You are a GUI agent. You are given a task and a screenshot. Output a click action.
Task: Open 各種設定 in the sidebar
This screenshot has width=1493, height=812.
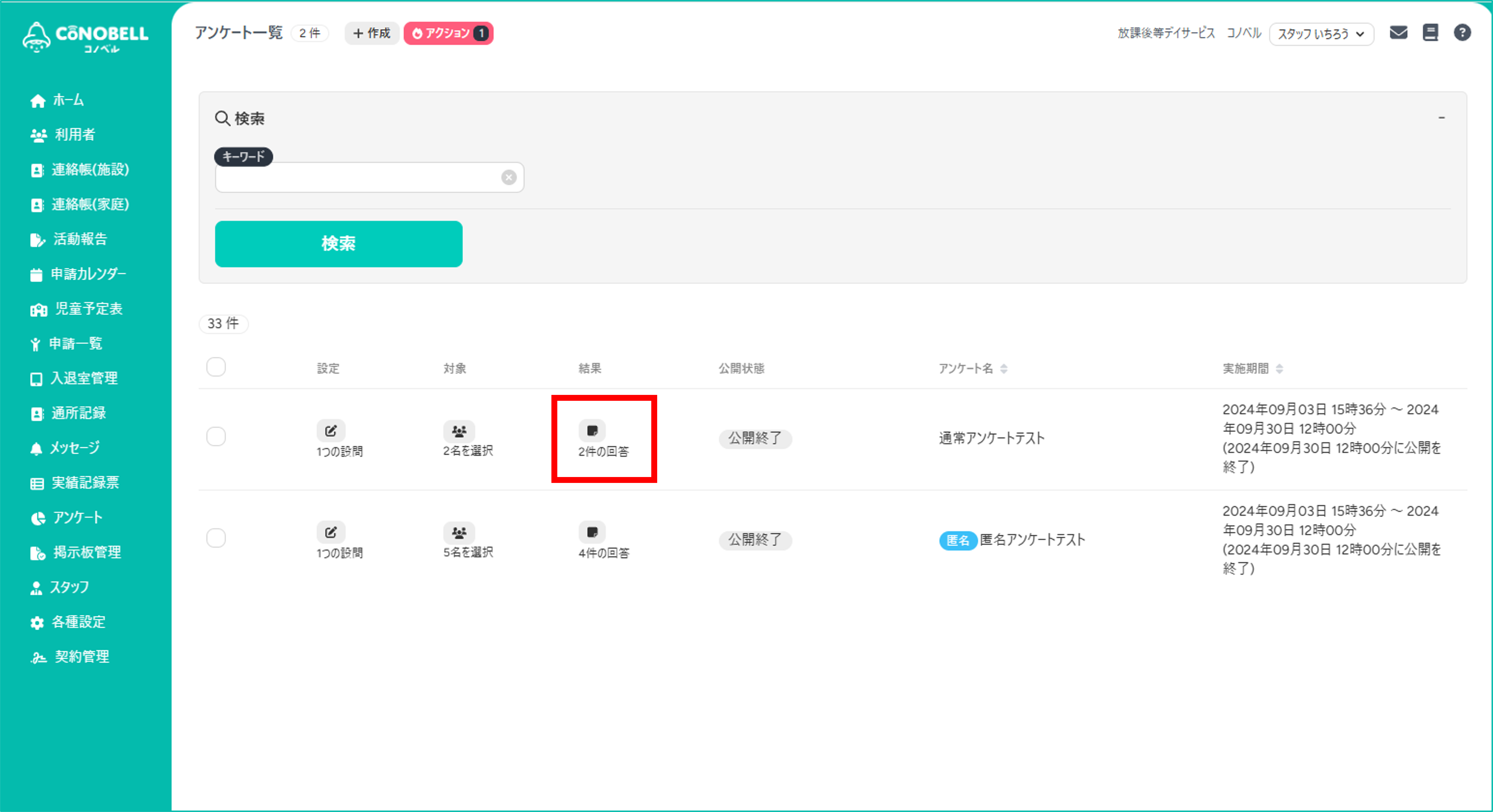point(68,622)
